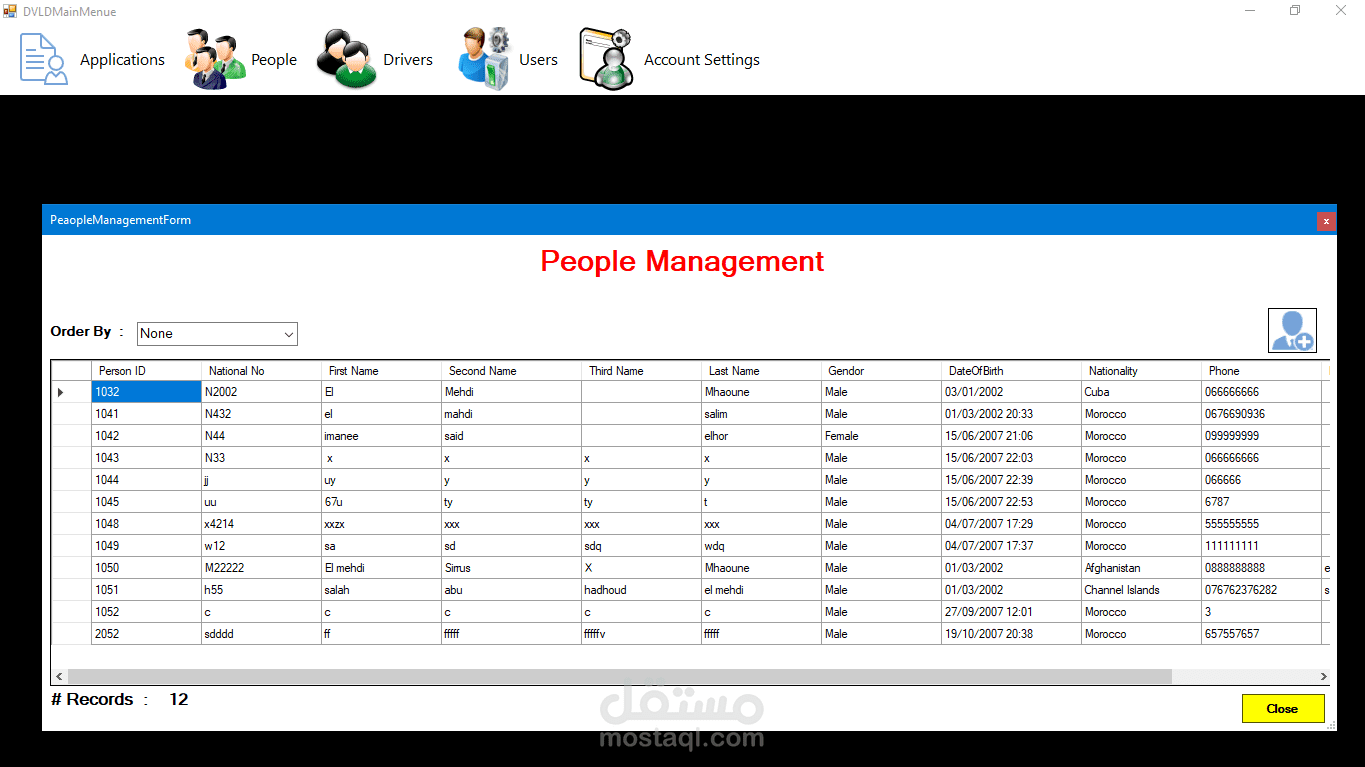
Task: Click Gendor cell Female
Action: pyautogui.click(x=881, y=436)
